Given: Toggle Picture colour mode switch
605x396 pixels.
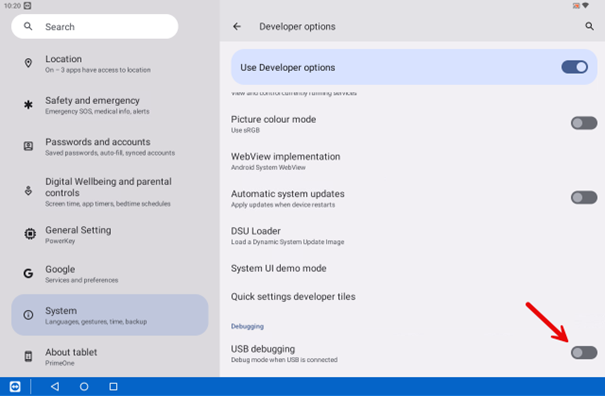Looking at the screenshot, I should (584, 123).
